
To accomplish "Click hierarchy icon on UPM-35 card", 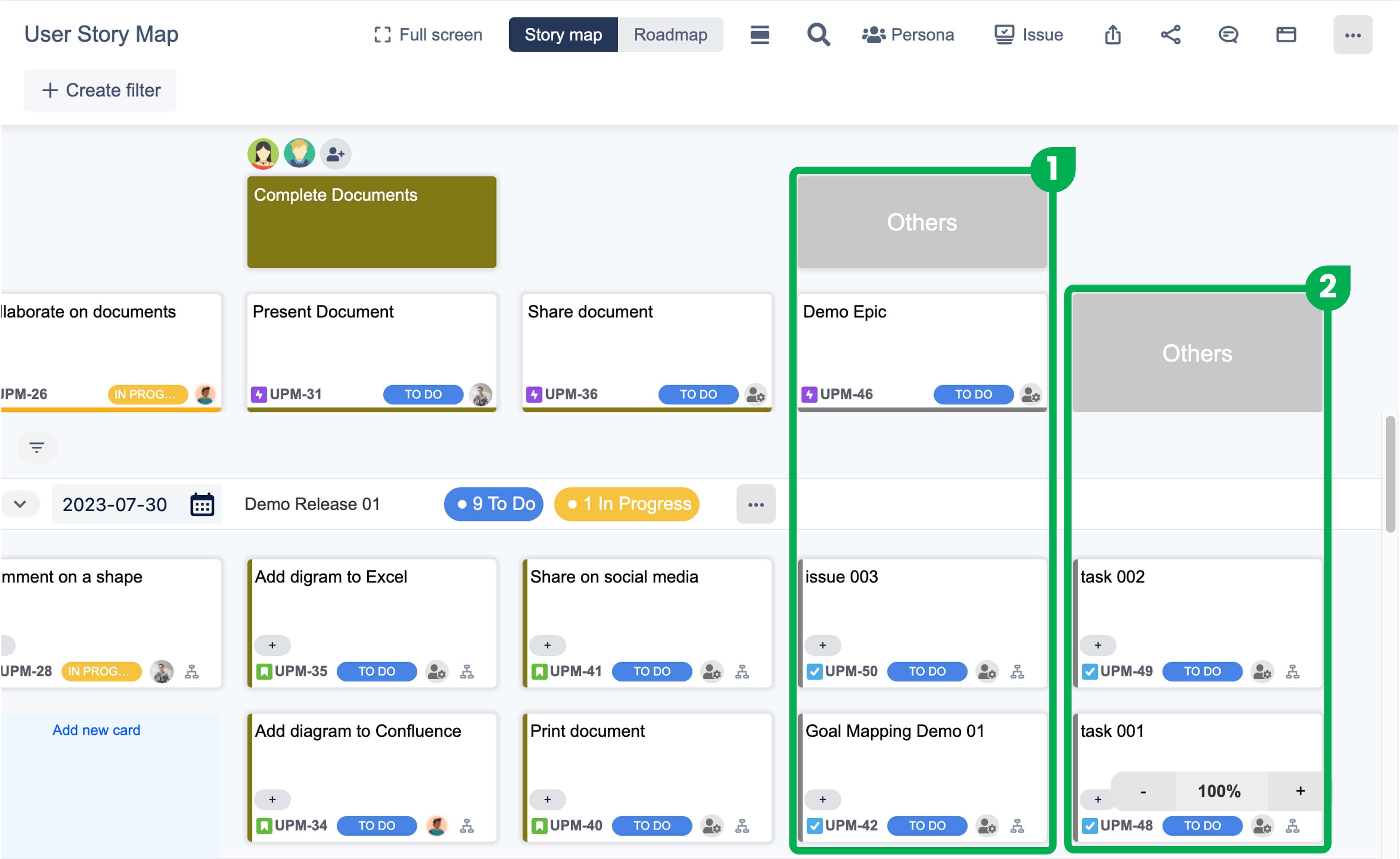I will (x=467, y=672).
